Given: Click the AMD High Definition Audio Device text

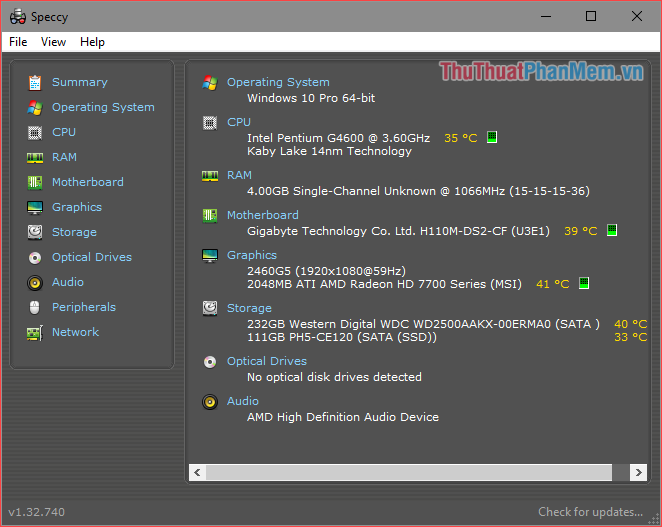Looking at the screenshot, I should tap(343, 417).
